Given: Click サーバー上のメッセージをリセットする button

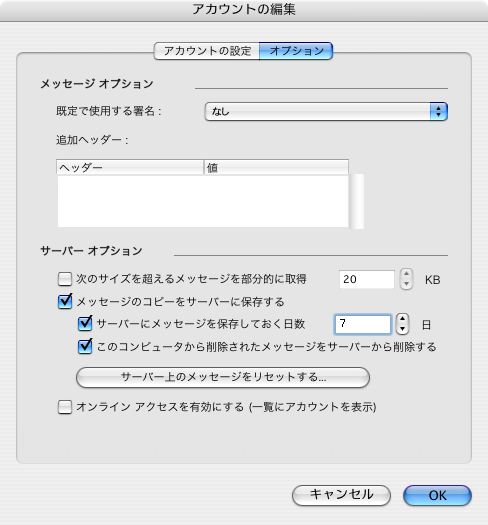Looking at the screenshot, I should point(223,377).
